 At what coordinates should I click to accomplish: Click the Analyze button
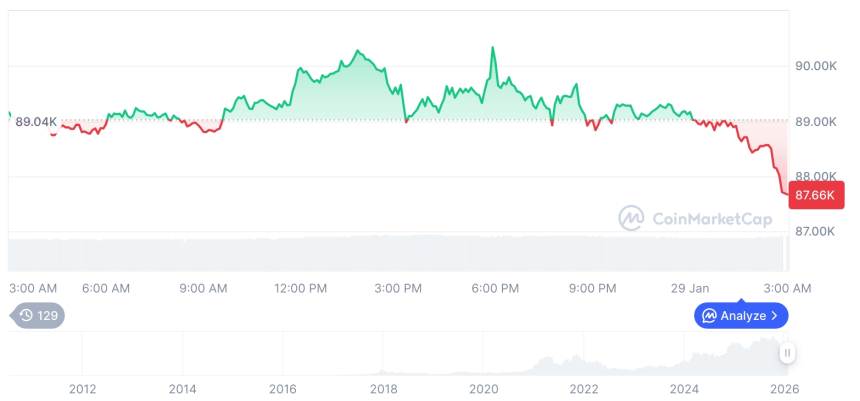tap(741, 315)
